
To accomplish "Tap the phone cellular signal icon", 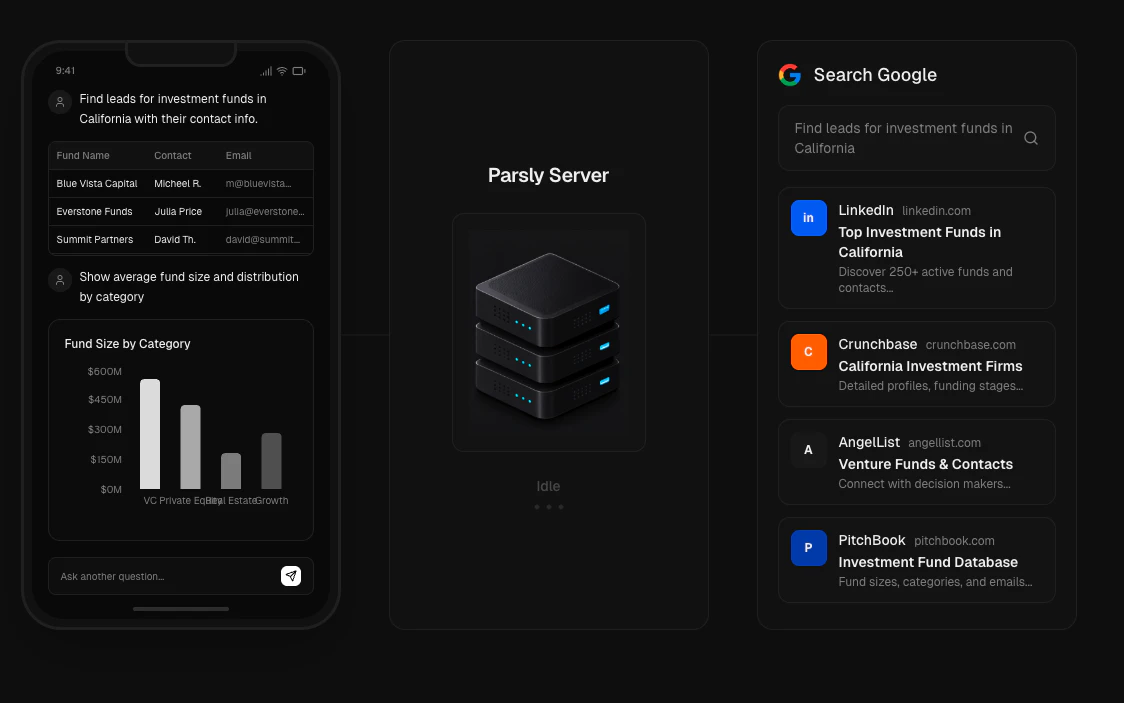I will point(266,71).
